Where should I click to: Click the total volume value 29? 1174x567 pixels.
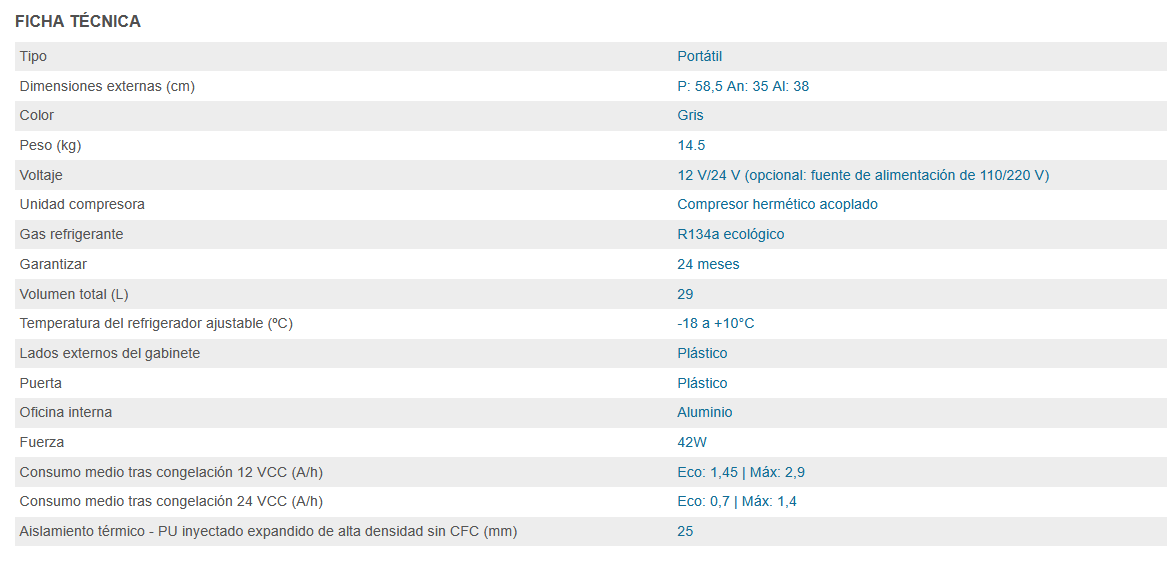(685, 294)
